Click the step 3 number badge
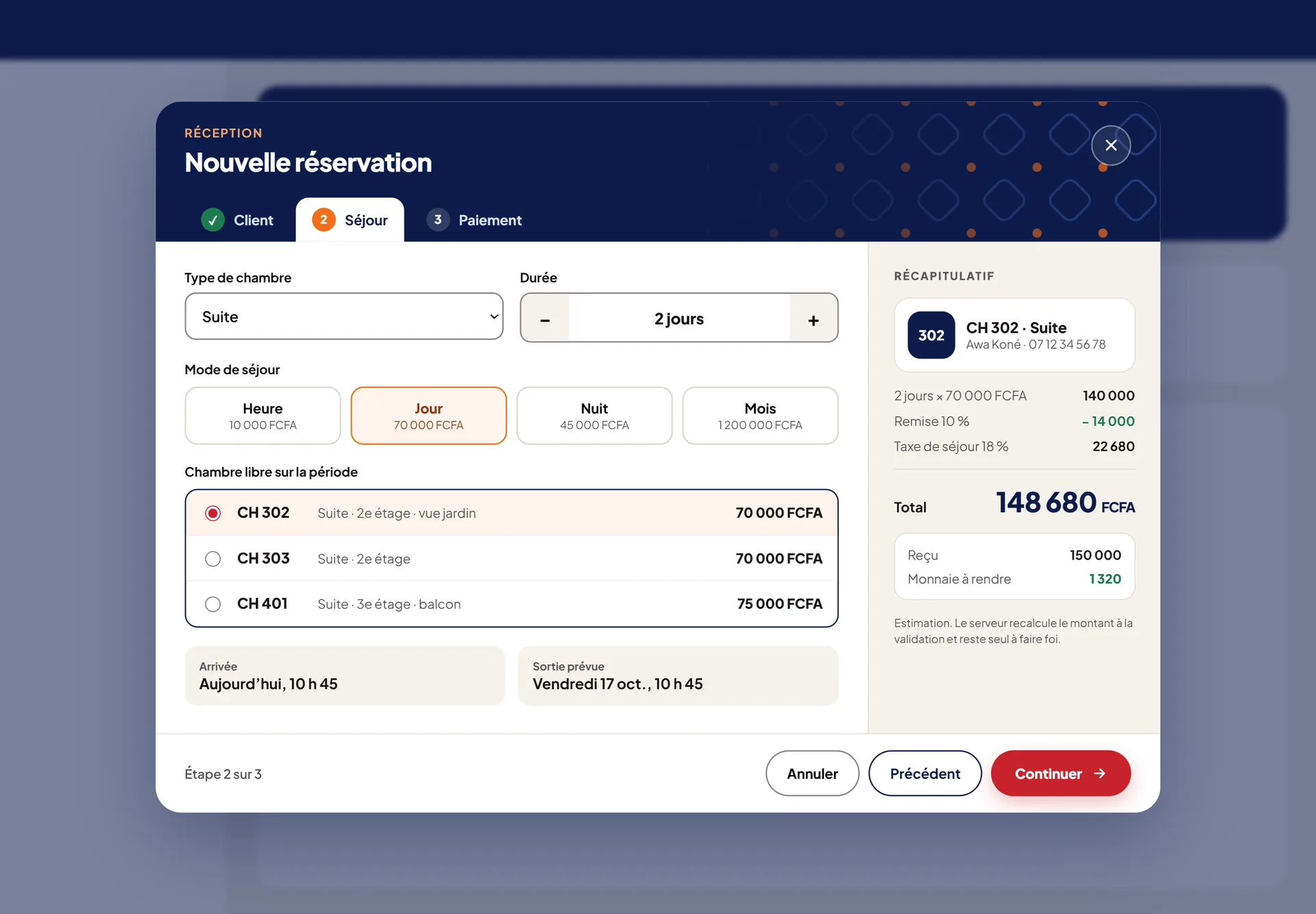This screenshot has width=1316, height=914. 437,220
